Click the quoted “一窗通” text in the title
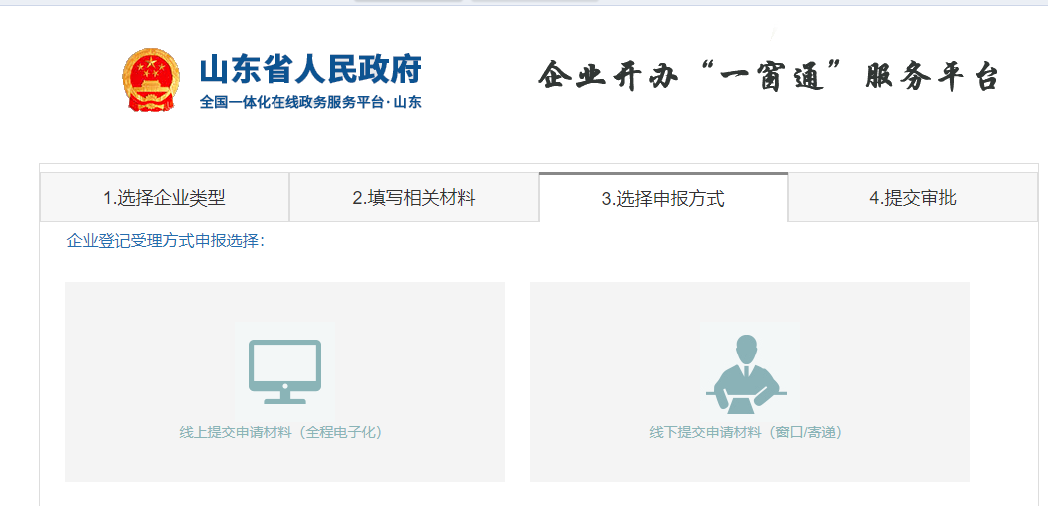The height and width of the screenshot is (506, 1048). pos(766,76)
